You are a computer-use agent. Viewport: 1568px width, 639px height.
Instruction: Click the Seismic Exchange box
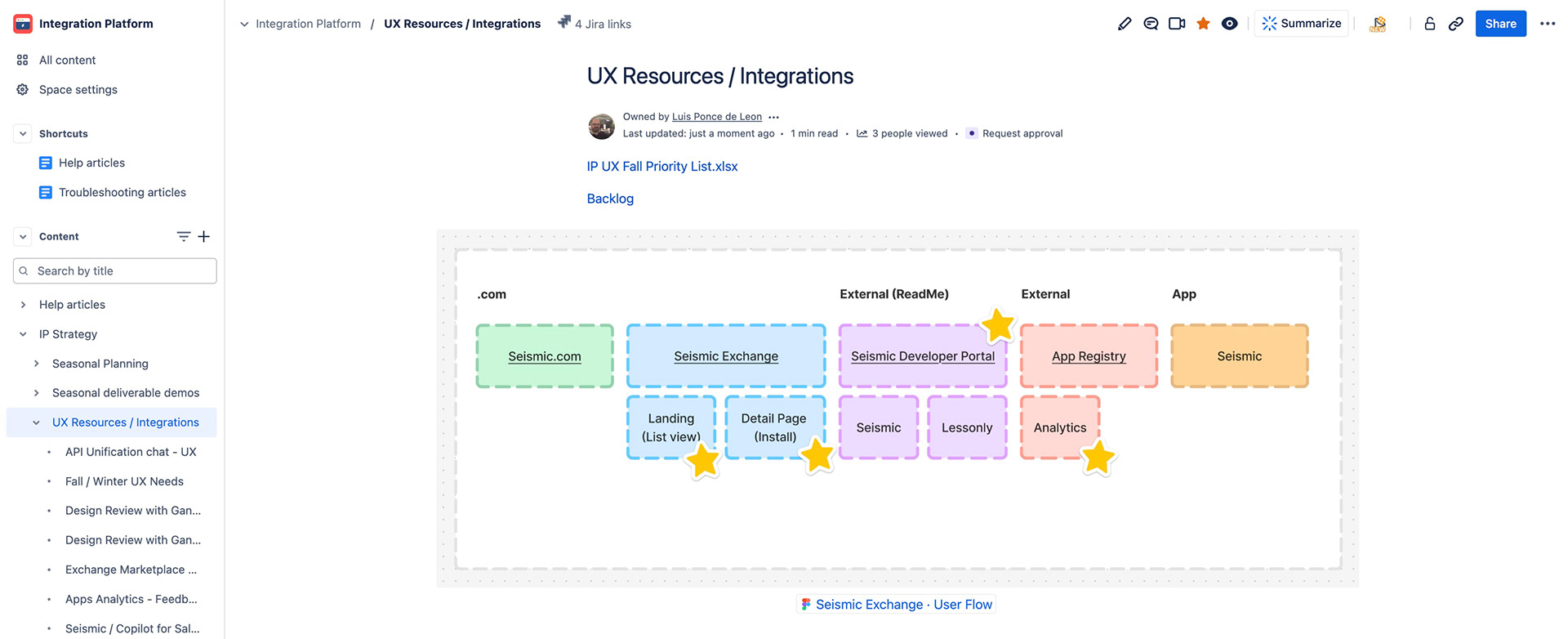click(726, 356)
